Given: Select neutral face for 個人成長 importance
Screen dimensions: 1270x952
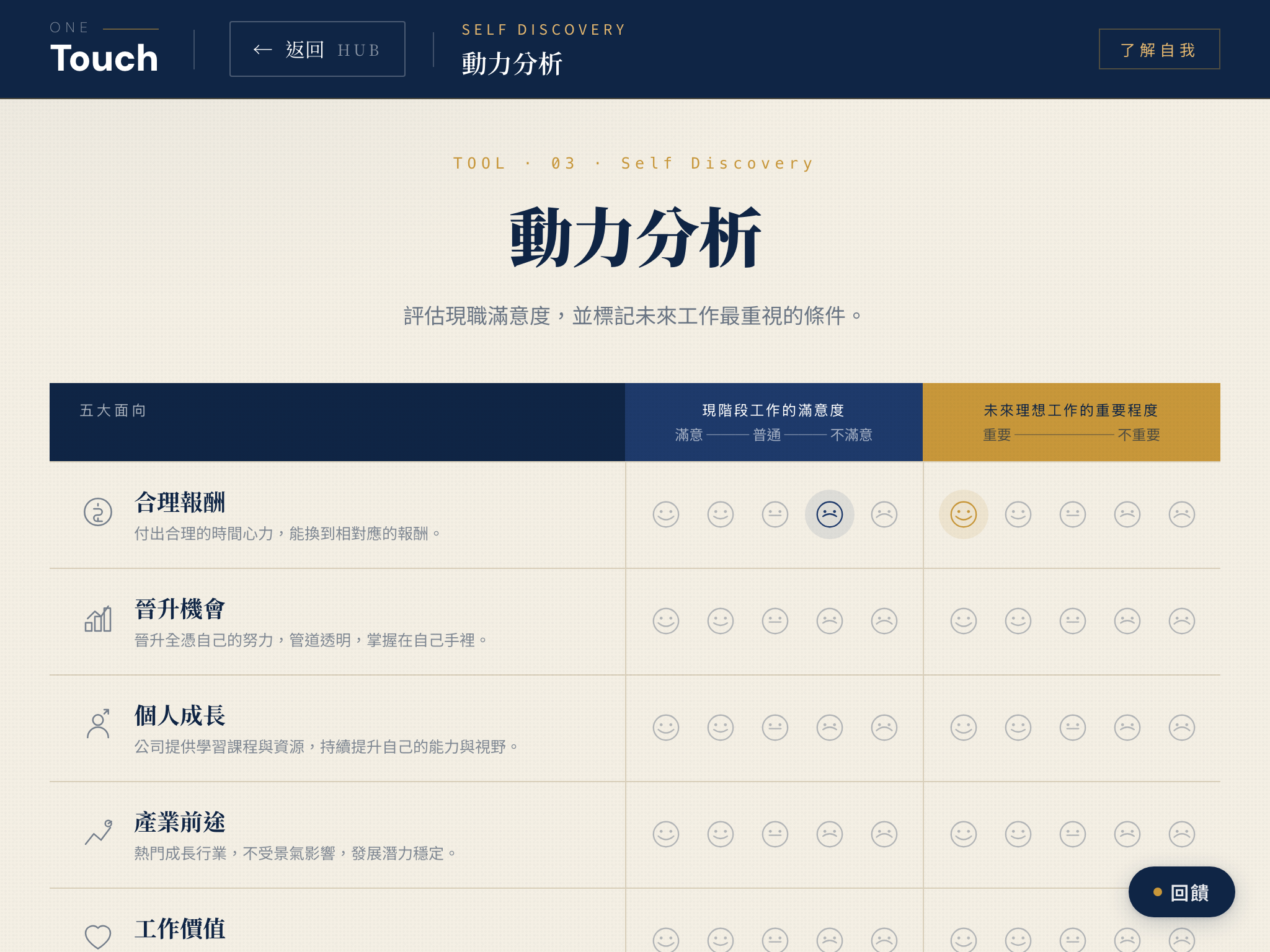Looking at the screenshot, I should pos(1073,728).
